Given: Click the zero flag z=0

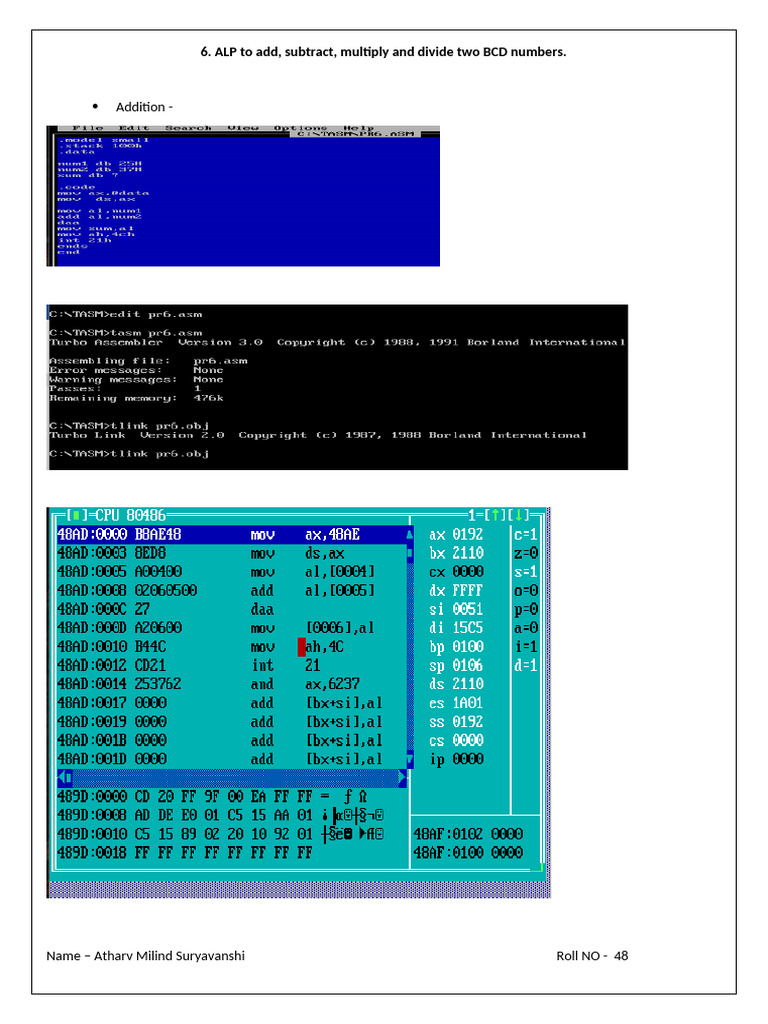Looking at the screenshot, I should pyautogui.click(x=525, y=554).
